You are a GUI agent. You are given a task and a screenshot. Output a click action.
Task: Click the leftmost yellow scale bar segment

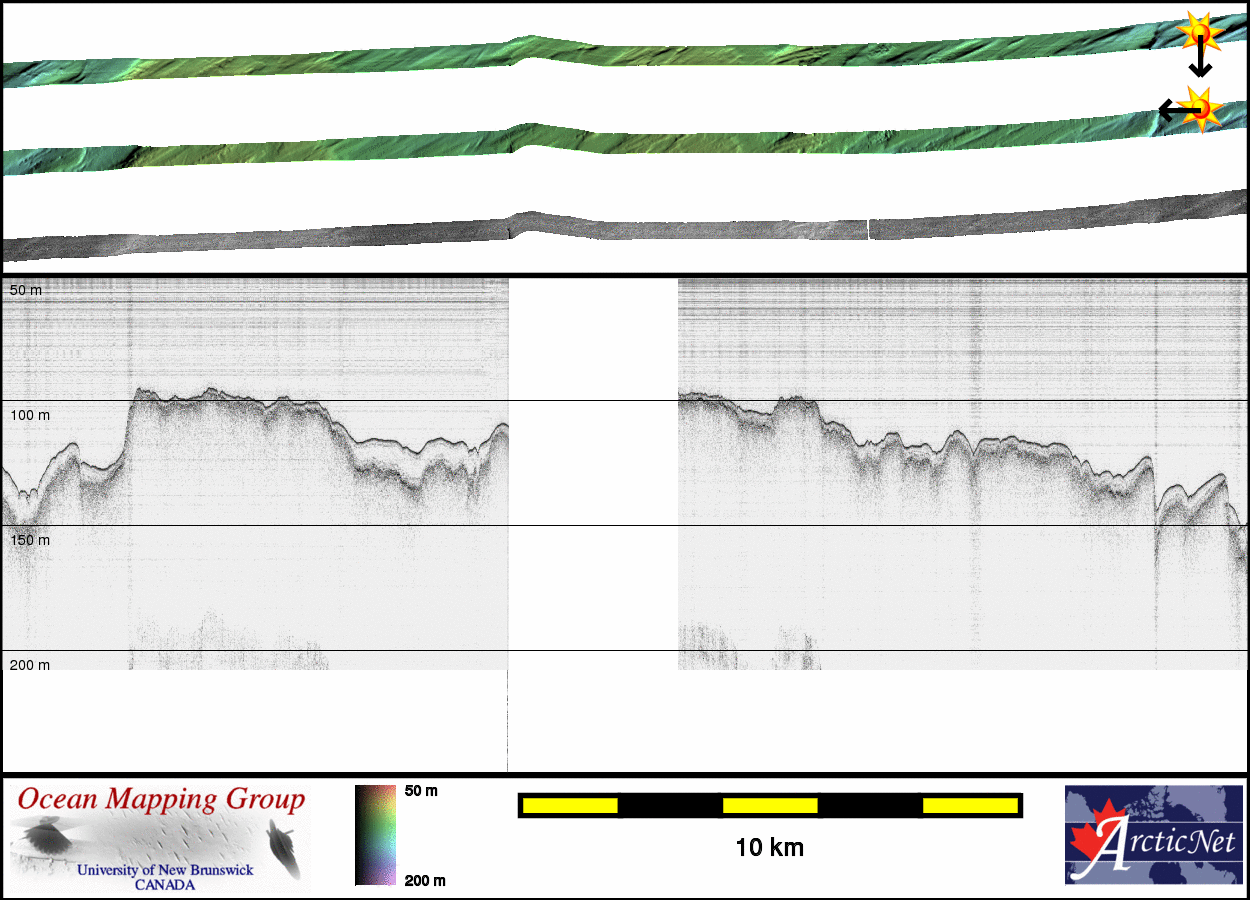570,805
